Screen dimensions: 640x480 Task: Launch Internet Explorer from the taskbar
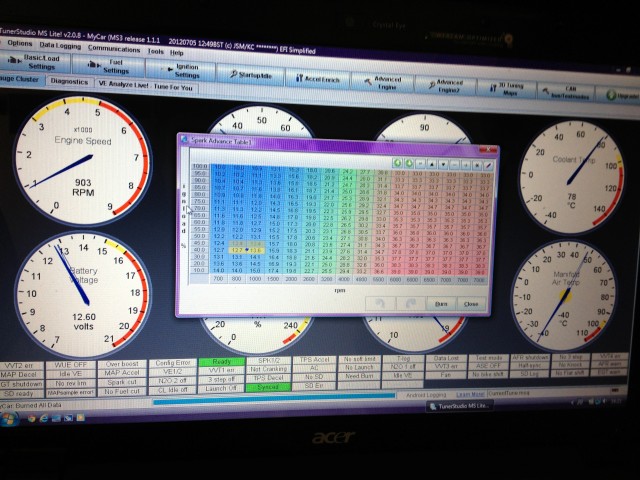click(43, 418)
